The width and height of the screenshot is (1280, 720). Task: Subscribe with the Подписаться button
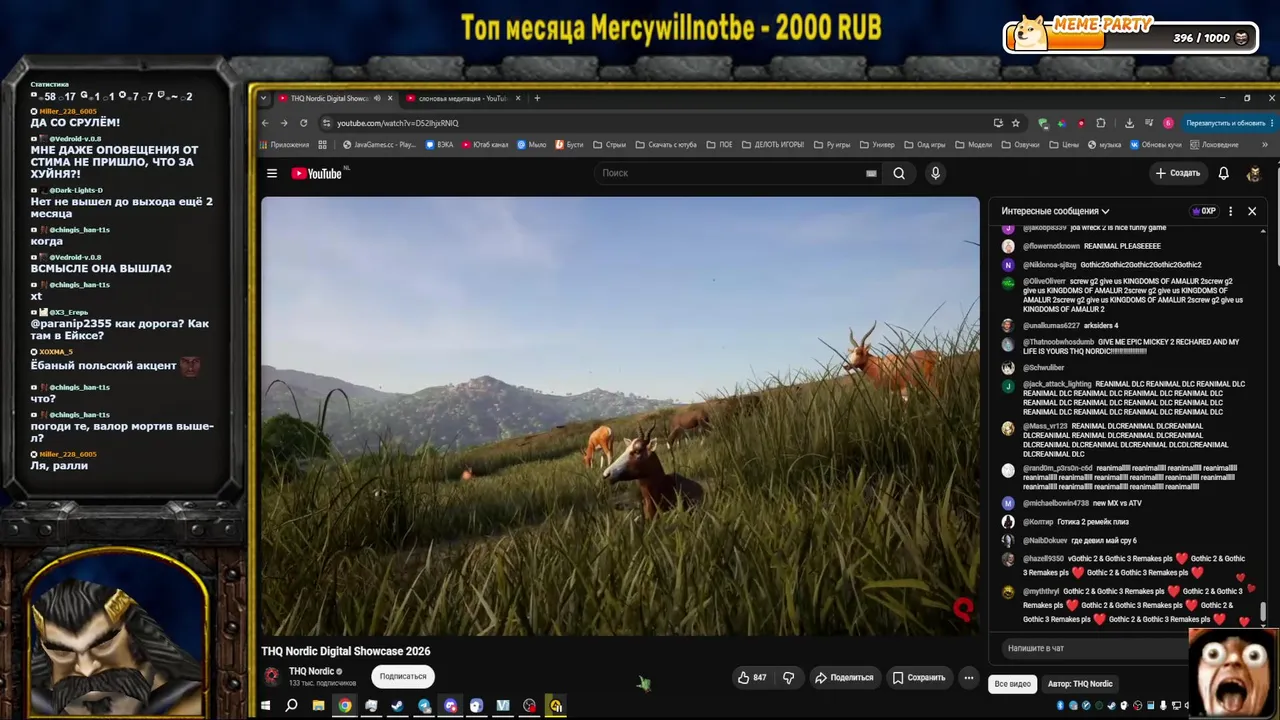click(403, 677)
